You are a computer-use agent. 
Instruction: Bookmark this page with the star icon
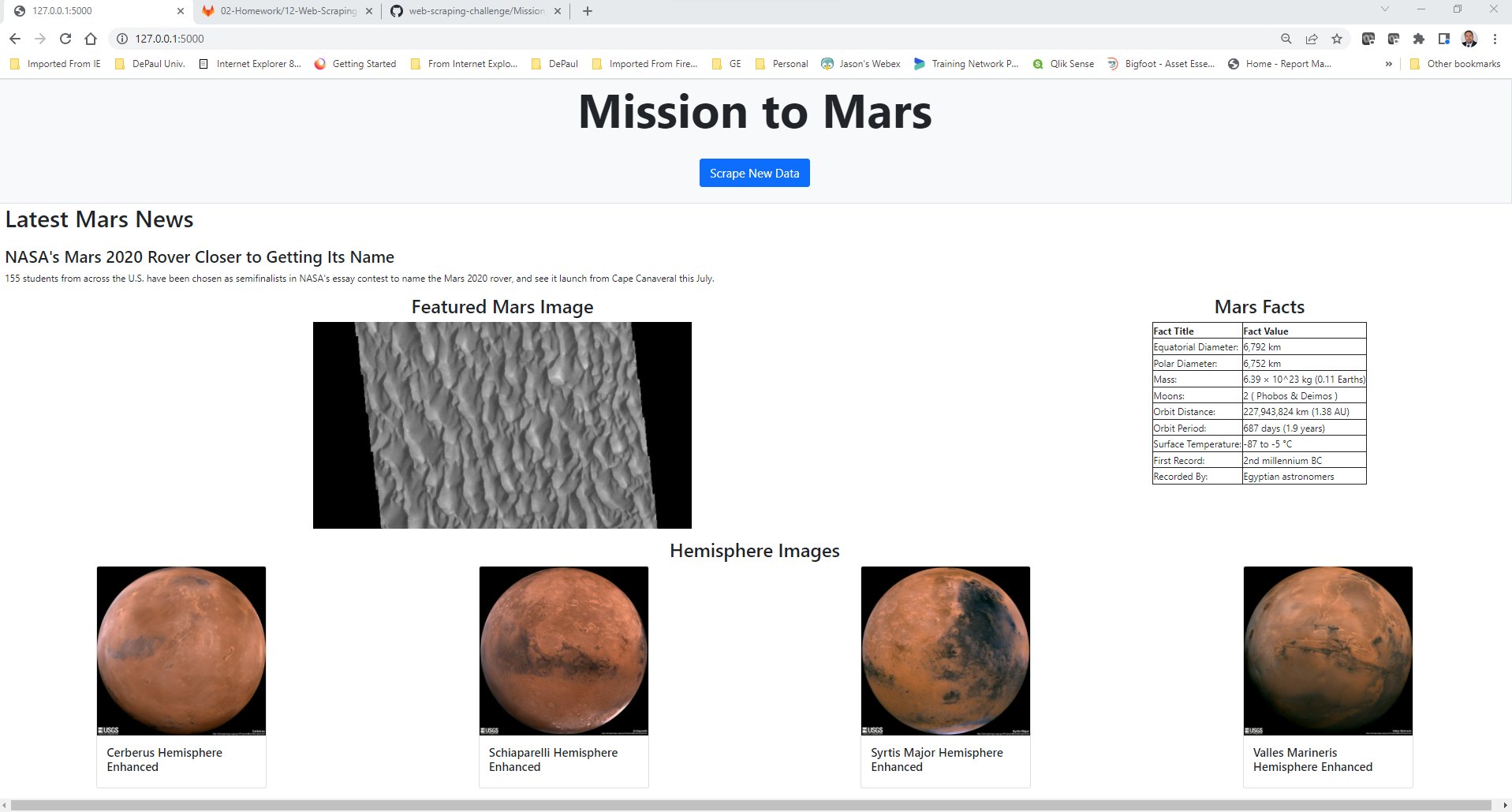coord(1336,38)
